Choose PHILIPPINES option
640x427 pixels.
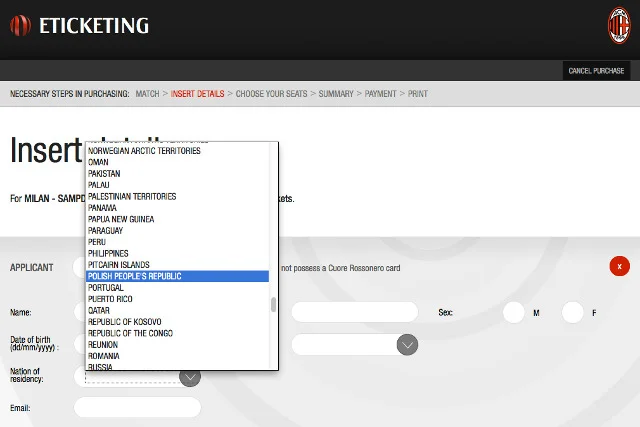[178, 254]
